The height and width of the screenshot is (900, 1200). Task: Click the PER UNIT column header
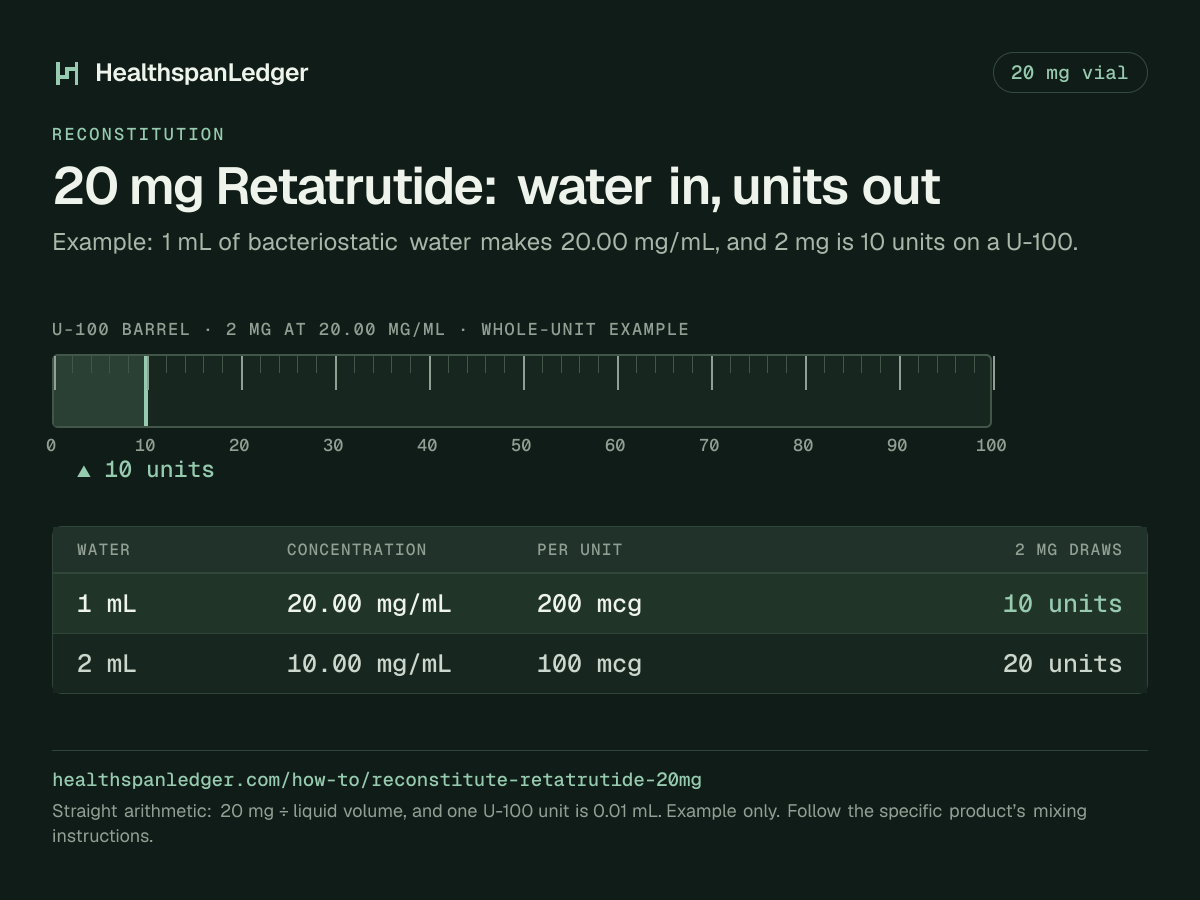click(x=580, y=550)
